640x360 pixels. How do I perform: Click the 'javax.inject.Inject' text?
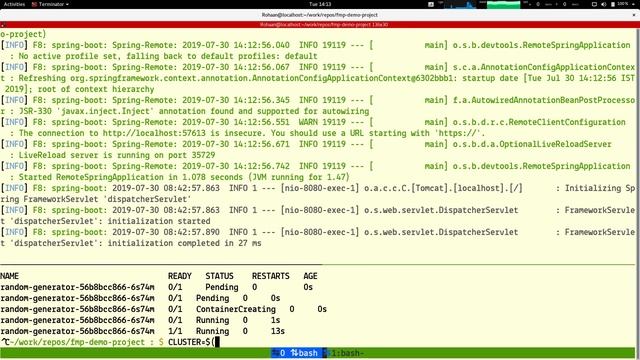click(x=107, y=111)
